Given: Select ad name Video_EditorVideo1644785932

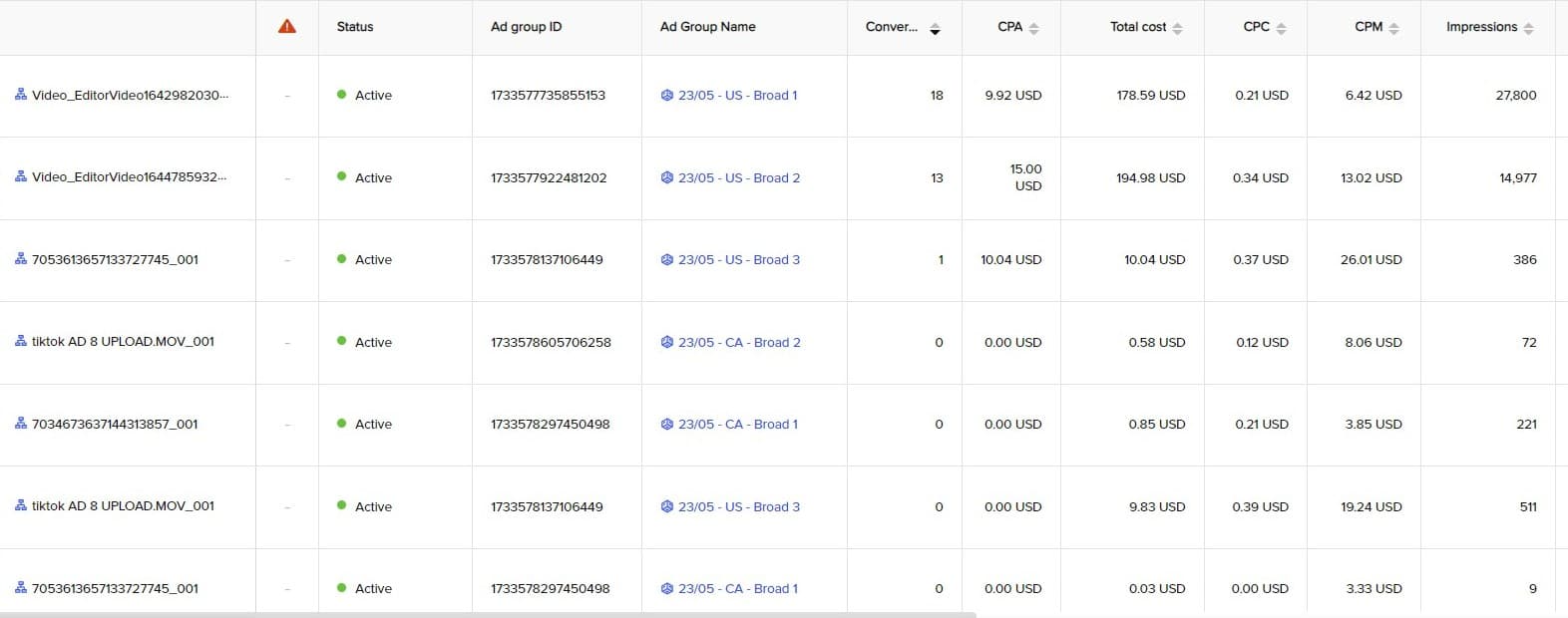Looking at the screenshot, I should (129, 177).
